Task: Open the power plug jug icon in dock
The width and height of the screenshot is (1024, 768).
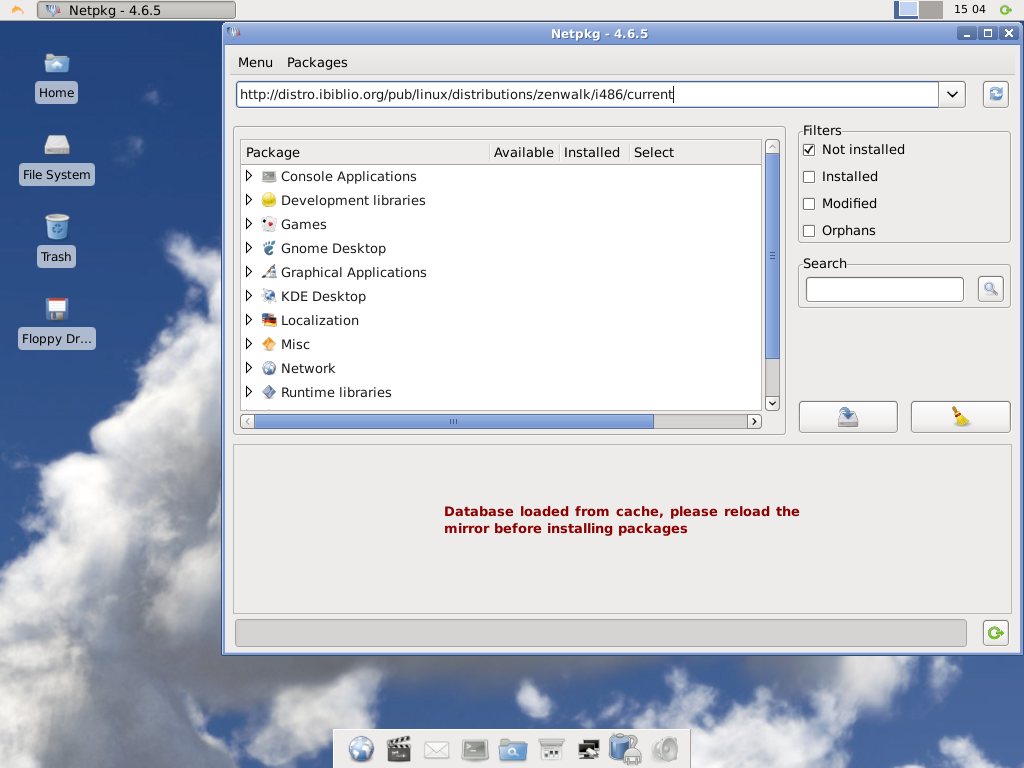Action: [626, 748]
